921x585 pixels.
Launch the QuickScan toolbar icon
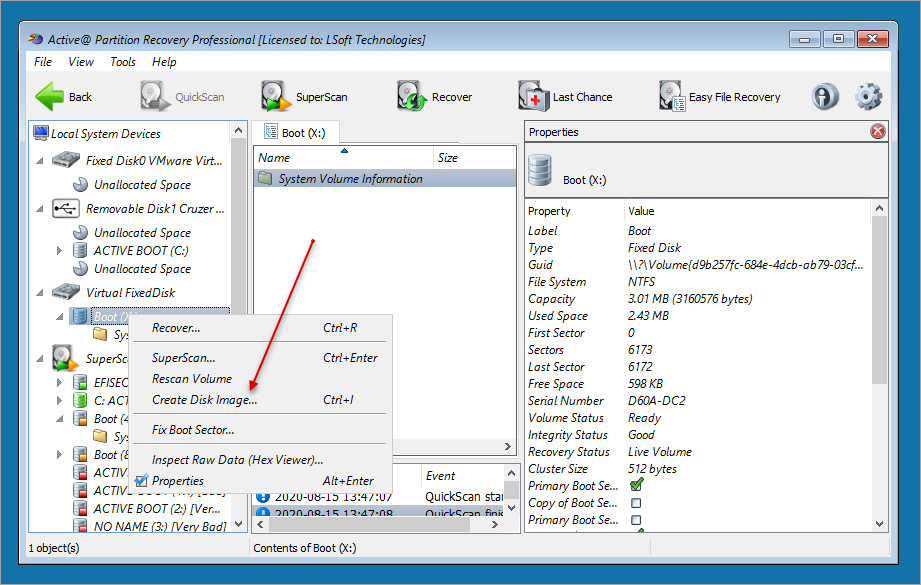point(154,96)
